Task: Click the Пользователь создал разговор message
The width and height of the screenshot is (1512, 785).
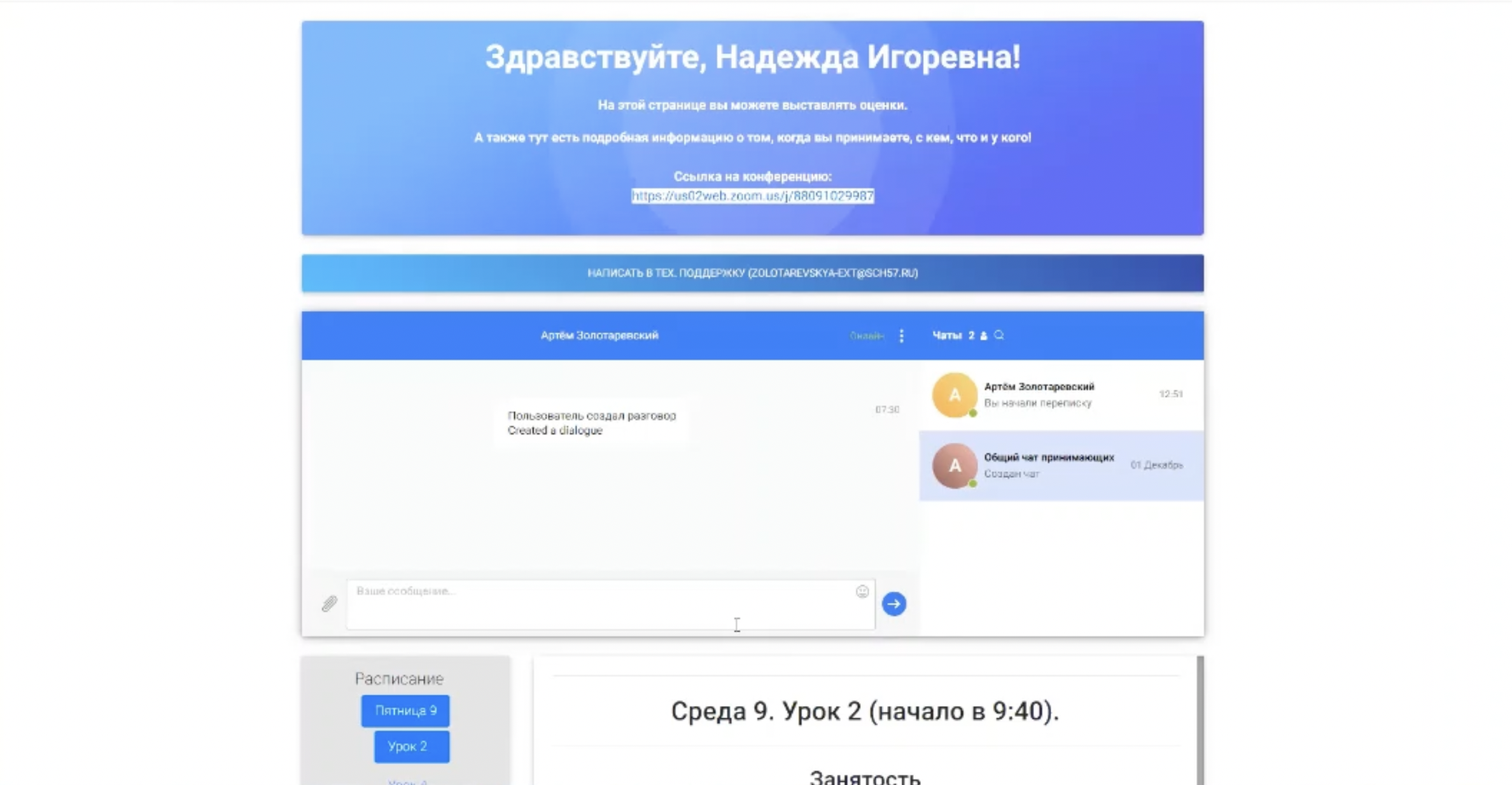Action: pos(591,423)
